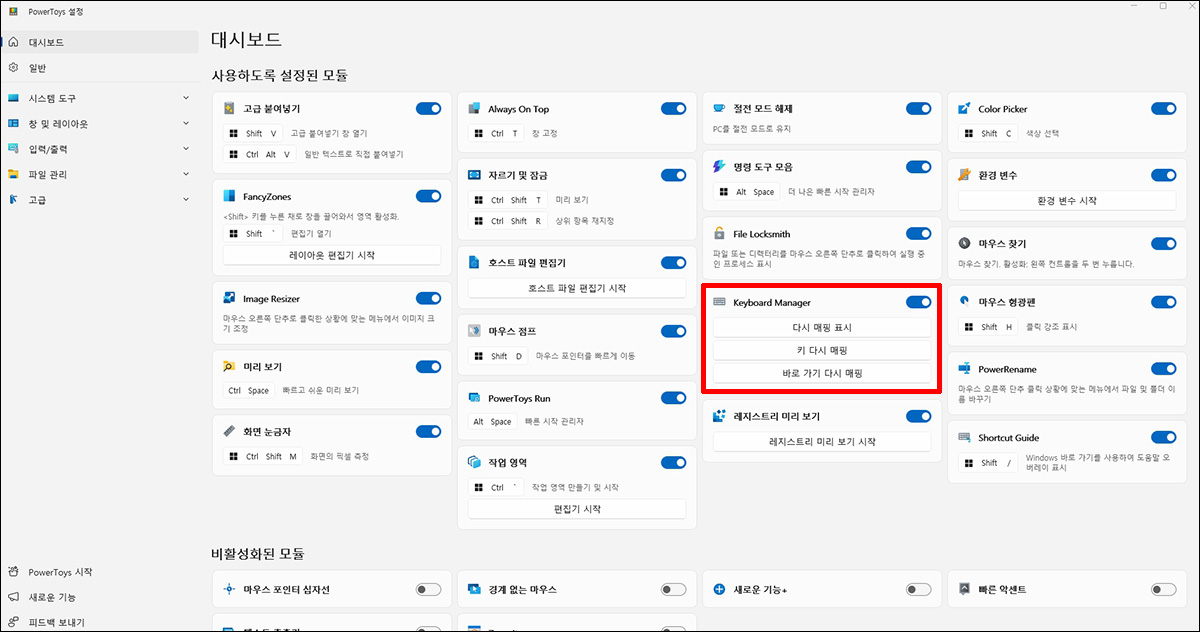Click the 바로 가기 다시 매핑 button
1200x632 pixels.
[821, 373]
